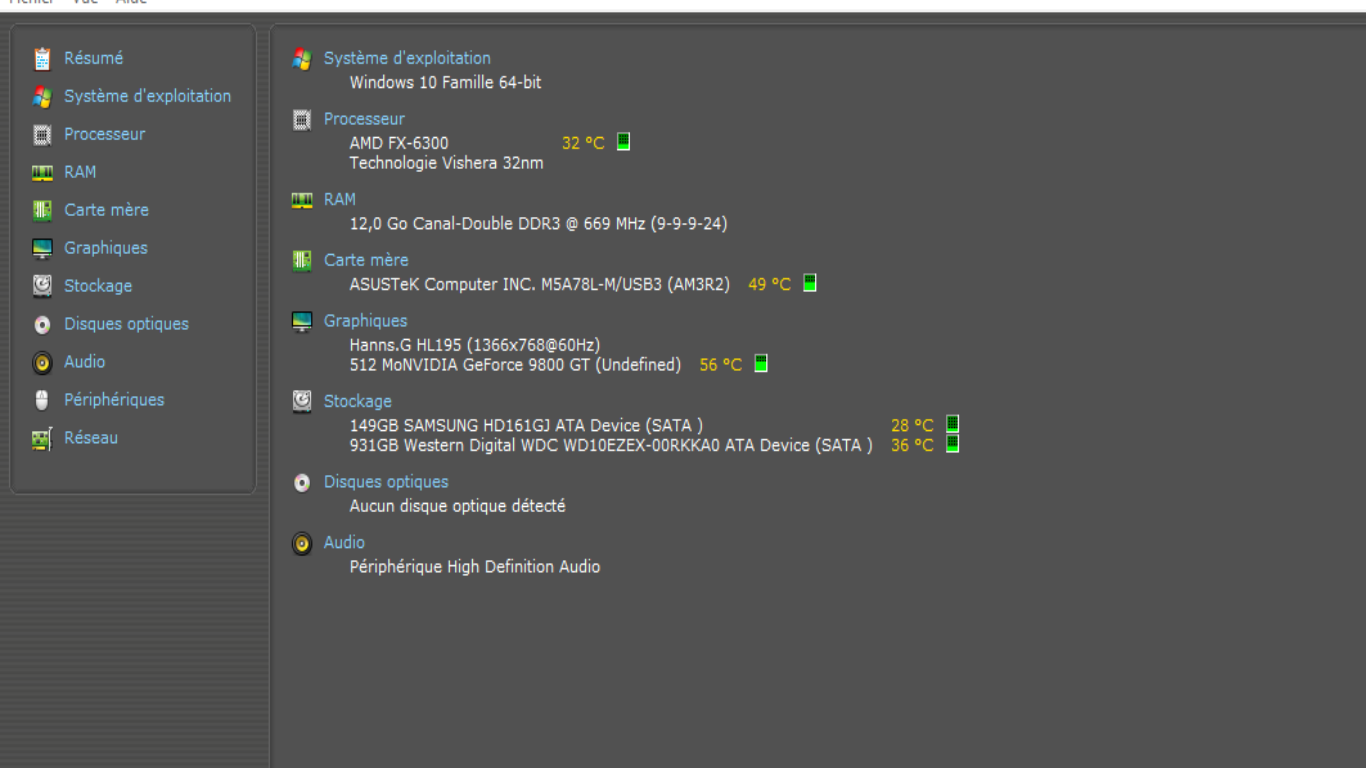Select the Processeur icon in the sidebar

click(x=42, y=134)
